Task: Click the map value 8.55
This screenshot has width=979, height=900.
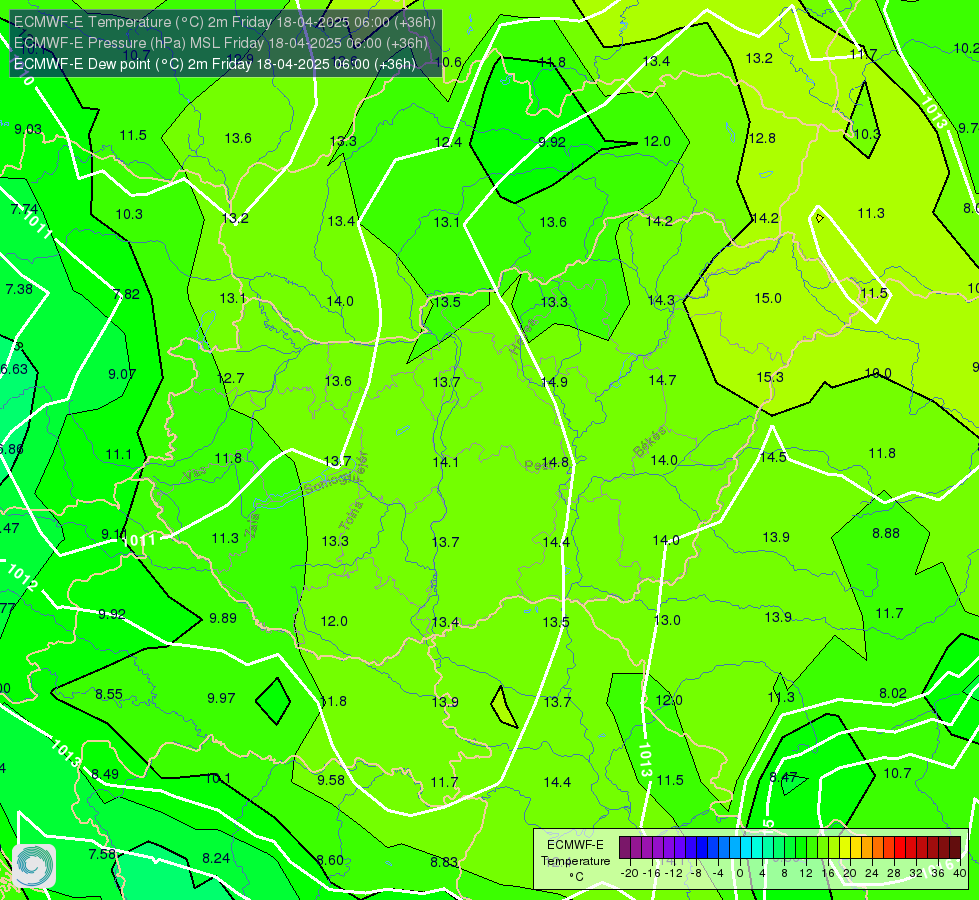Action: pos(109,694)
